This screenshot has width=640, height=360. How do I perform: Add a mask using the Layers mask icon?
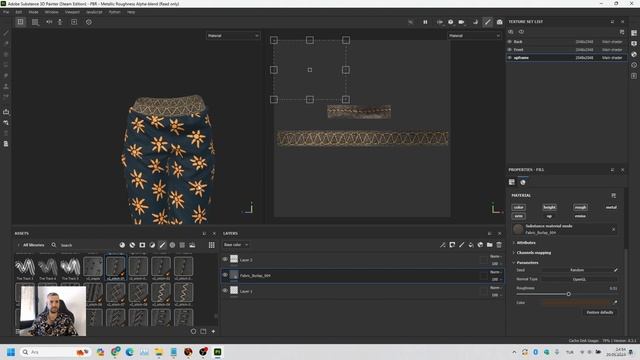click(x=452, y=245)
